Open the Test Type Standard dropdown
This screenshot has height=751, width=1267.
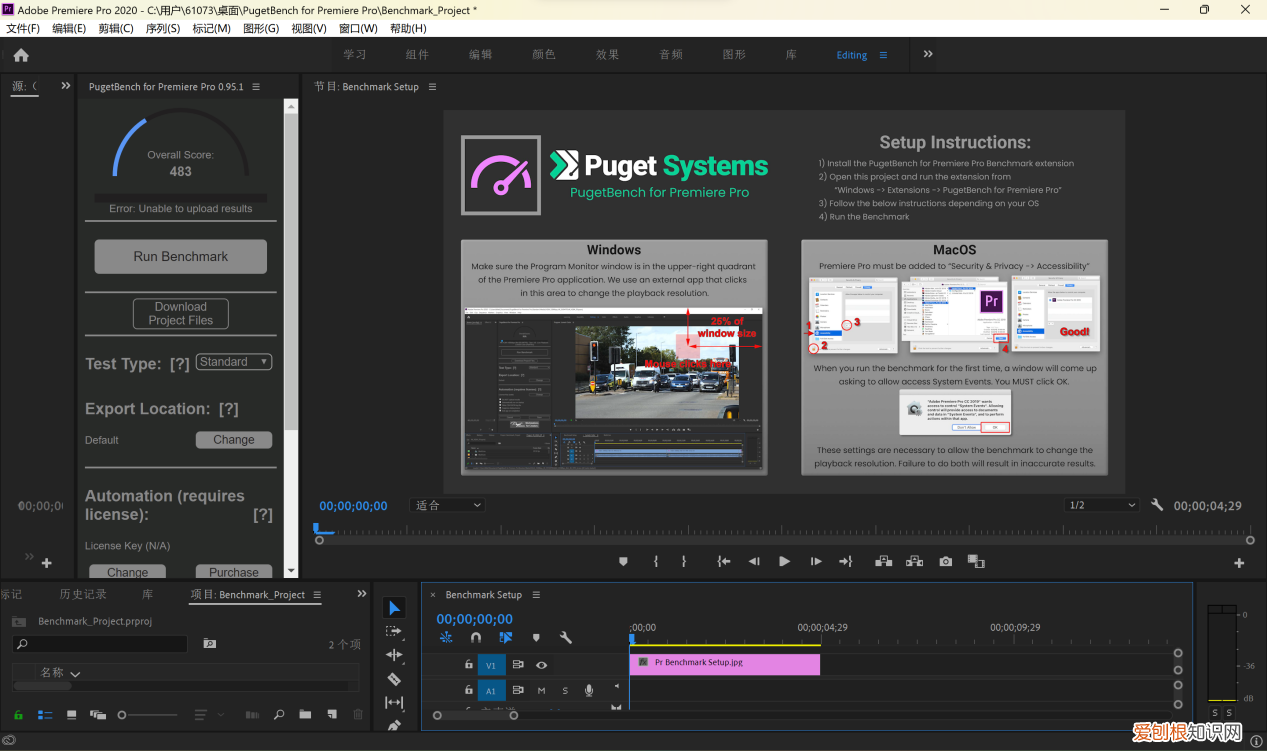tap(234, 362)
